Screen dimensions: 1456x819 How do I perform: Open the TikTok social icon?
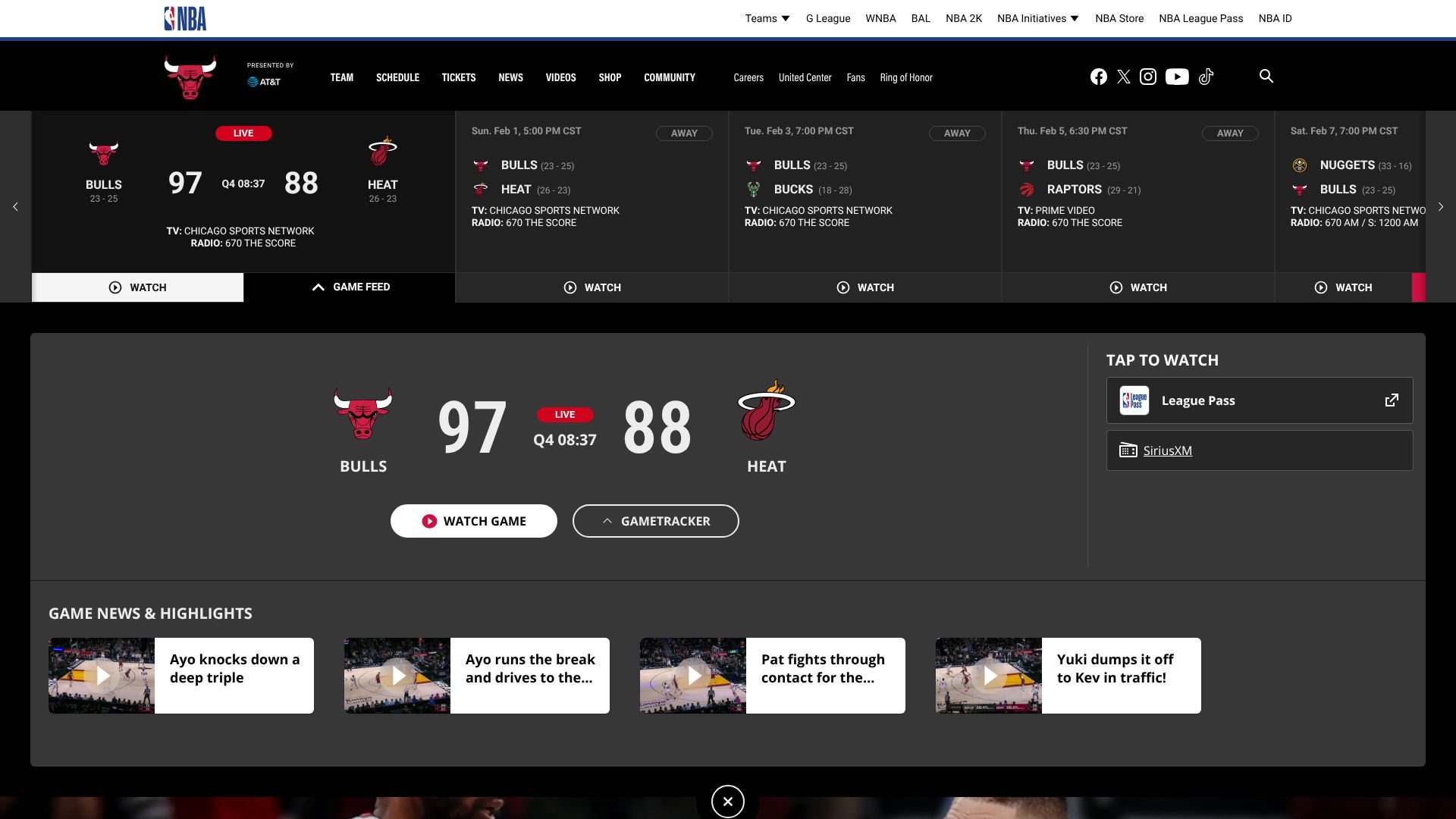coord(1206,77)
